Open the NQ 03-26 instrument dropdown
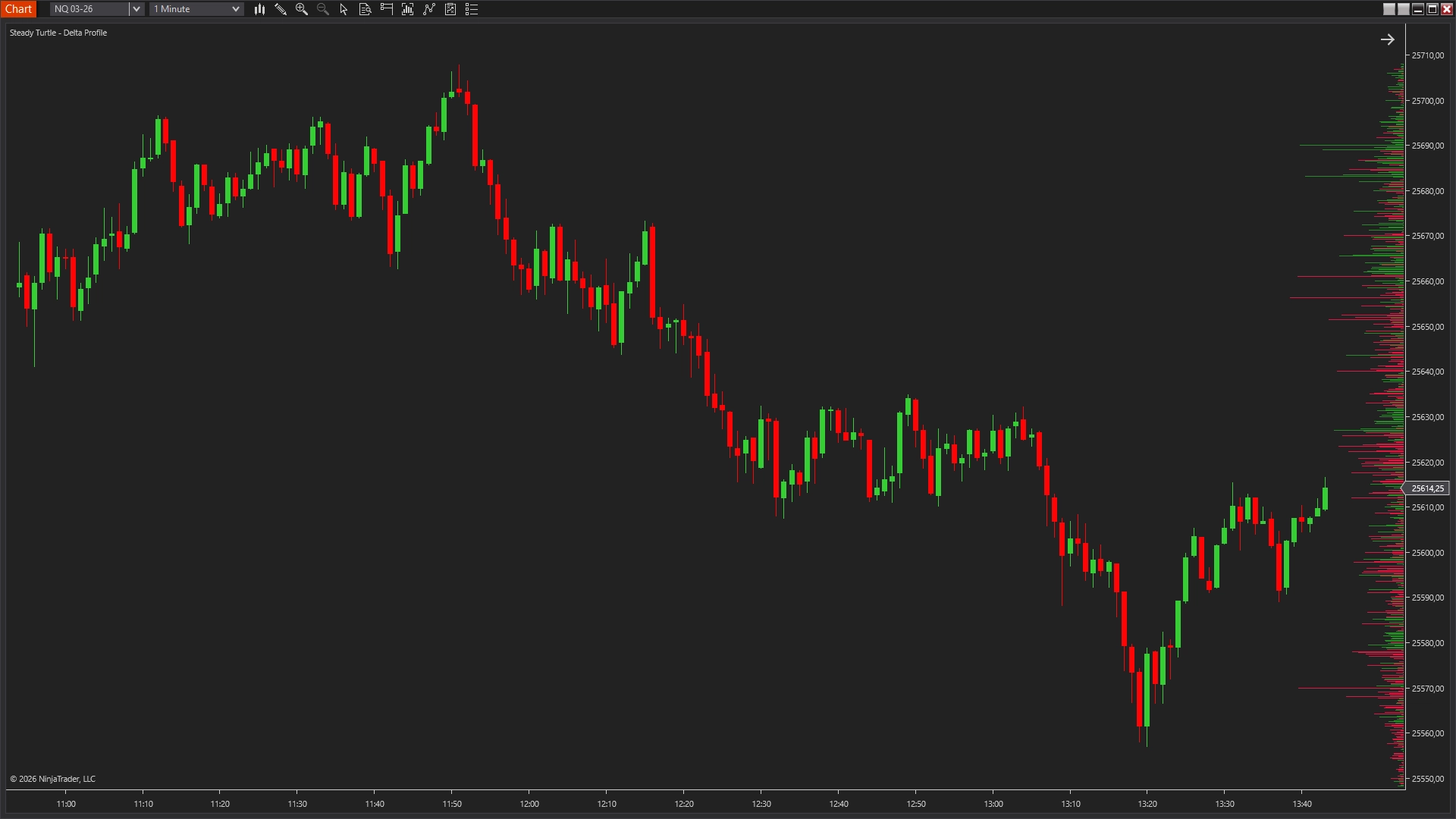The image size is (1456, 819). click(x=87, y=8)
